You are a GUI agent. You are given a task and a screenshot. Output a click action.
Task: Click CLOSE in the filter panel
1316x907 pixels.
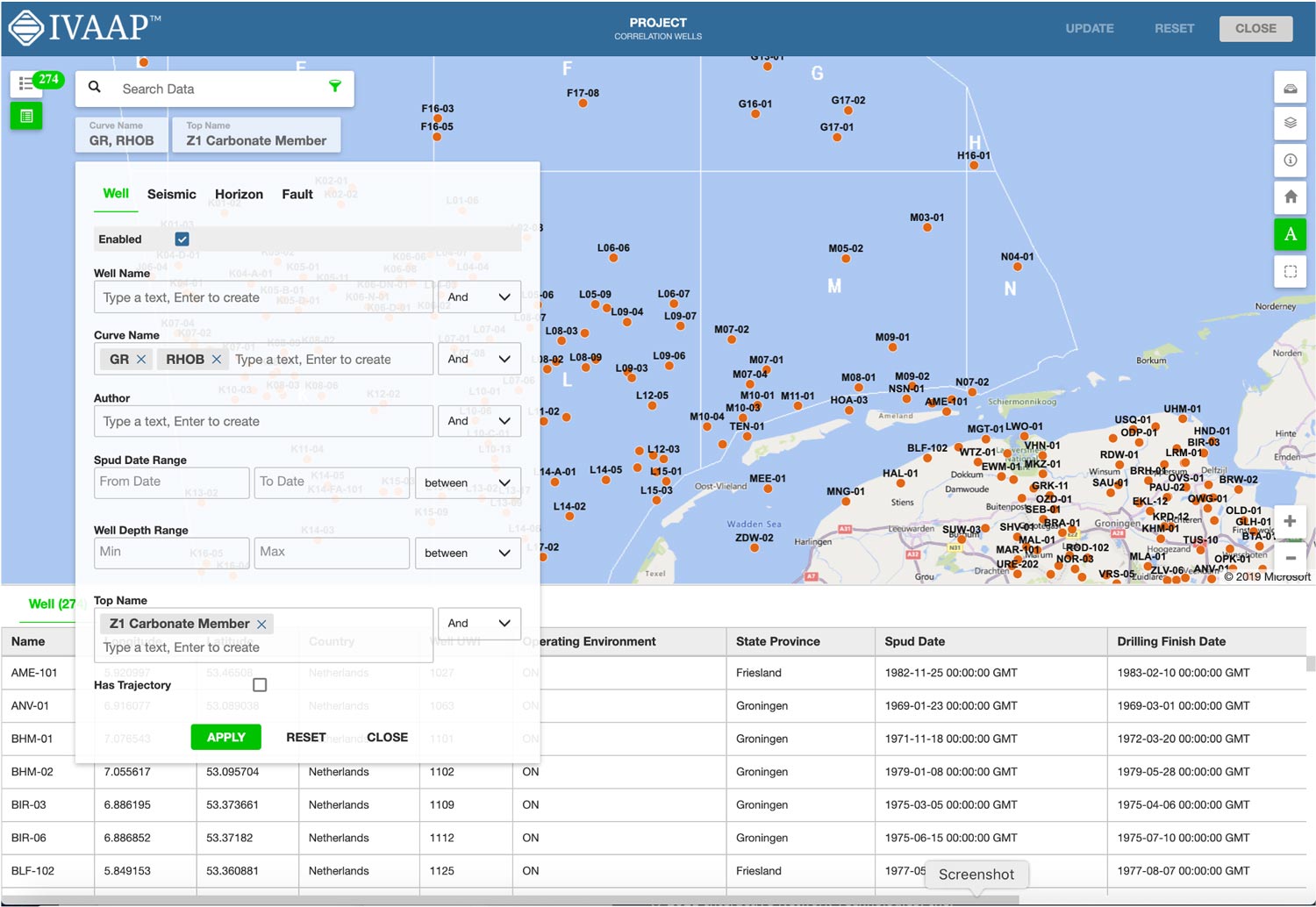point(388,737)
